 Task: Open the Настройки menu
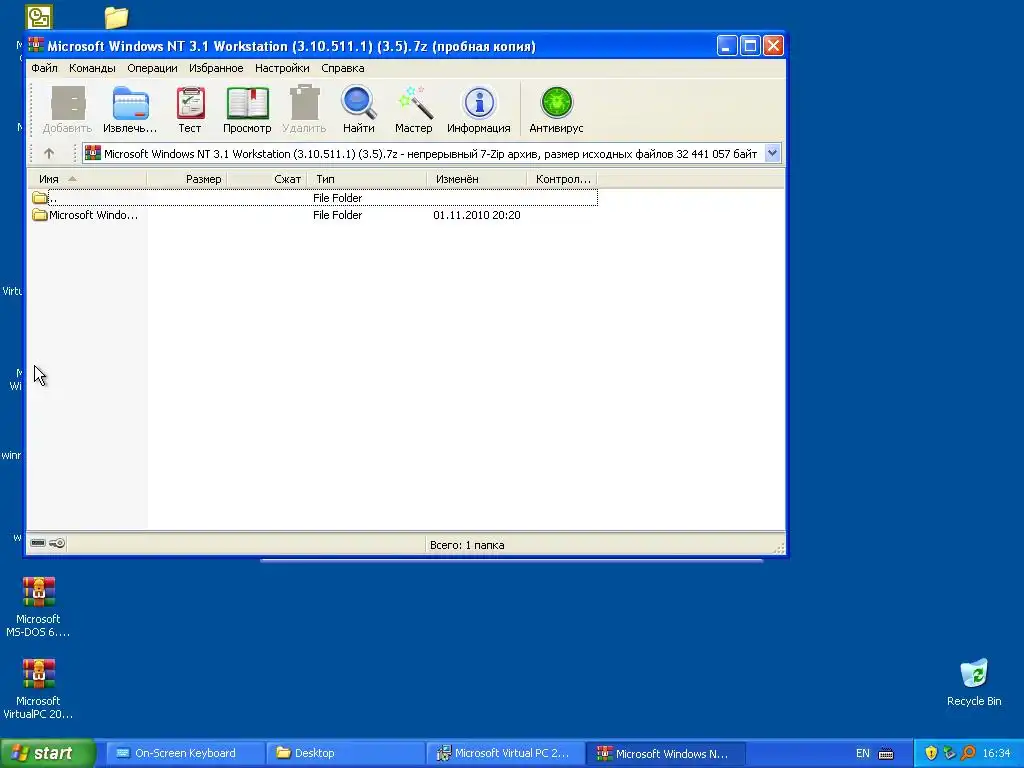coord(282,68)
